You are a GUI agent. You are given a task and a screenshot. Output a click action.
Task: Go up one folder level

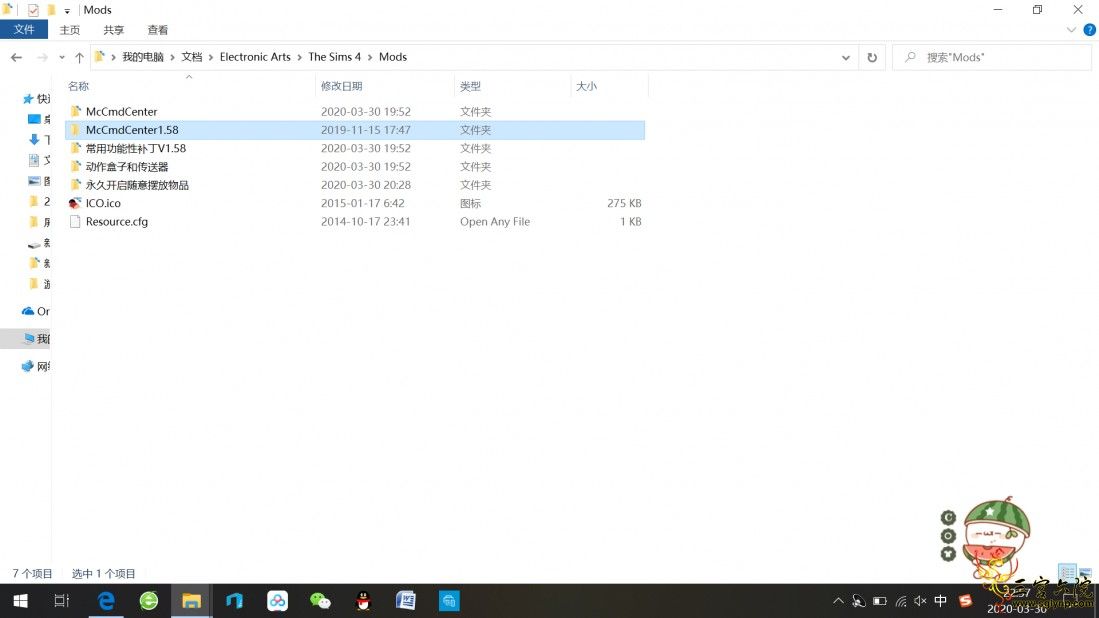[x=79, y=57]
